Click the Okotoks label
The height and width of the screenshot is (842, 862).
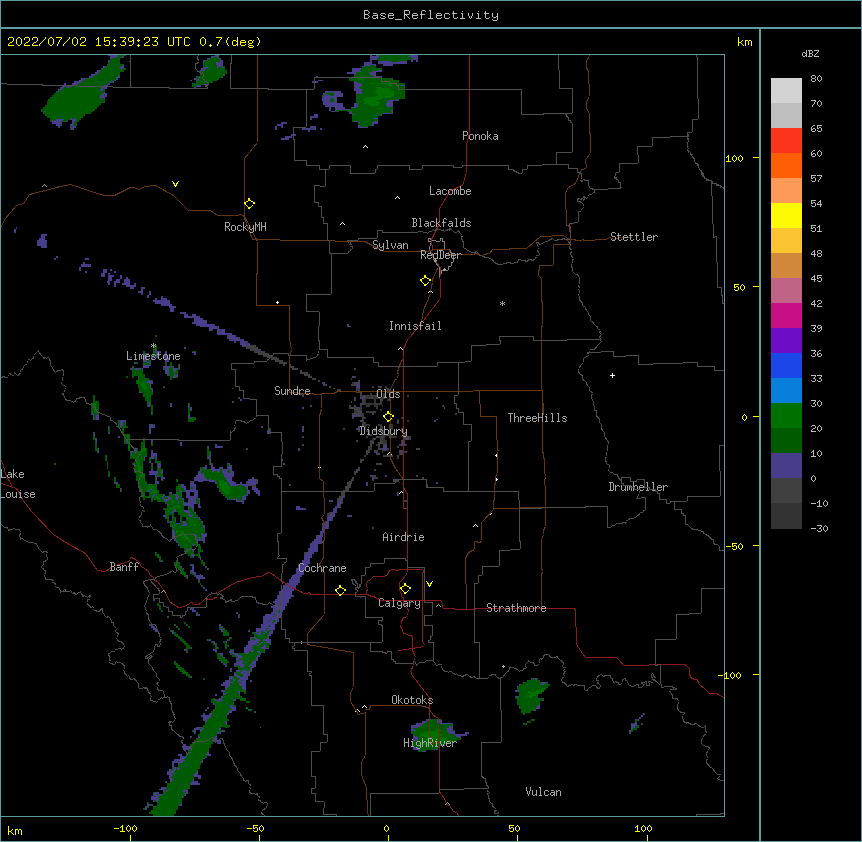(412, 700)
